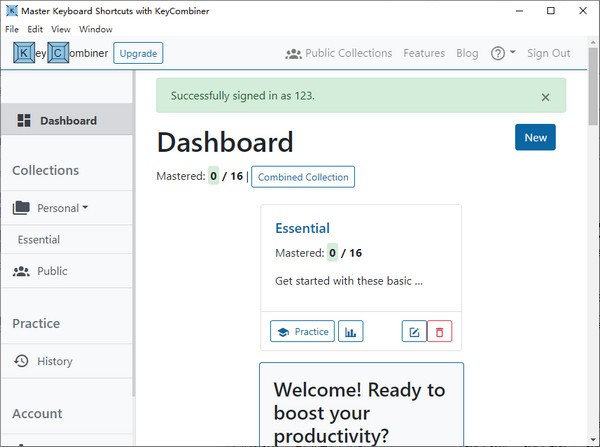Click the app icon in the title bar
This screenshot has height=447, width=600.
[12, 11]
